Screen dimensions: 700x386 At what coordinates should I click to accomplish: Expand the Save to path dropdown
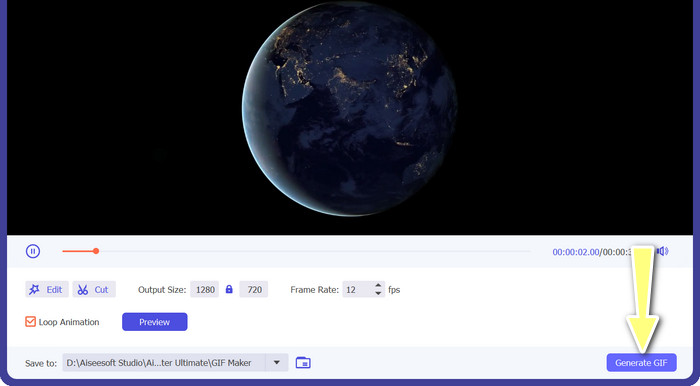(x=277, y=362)
